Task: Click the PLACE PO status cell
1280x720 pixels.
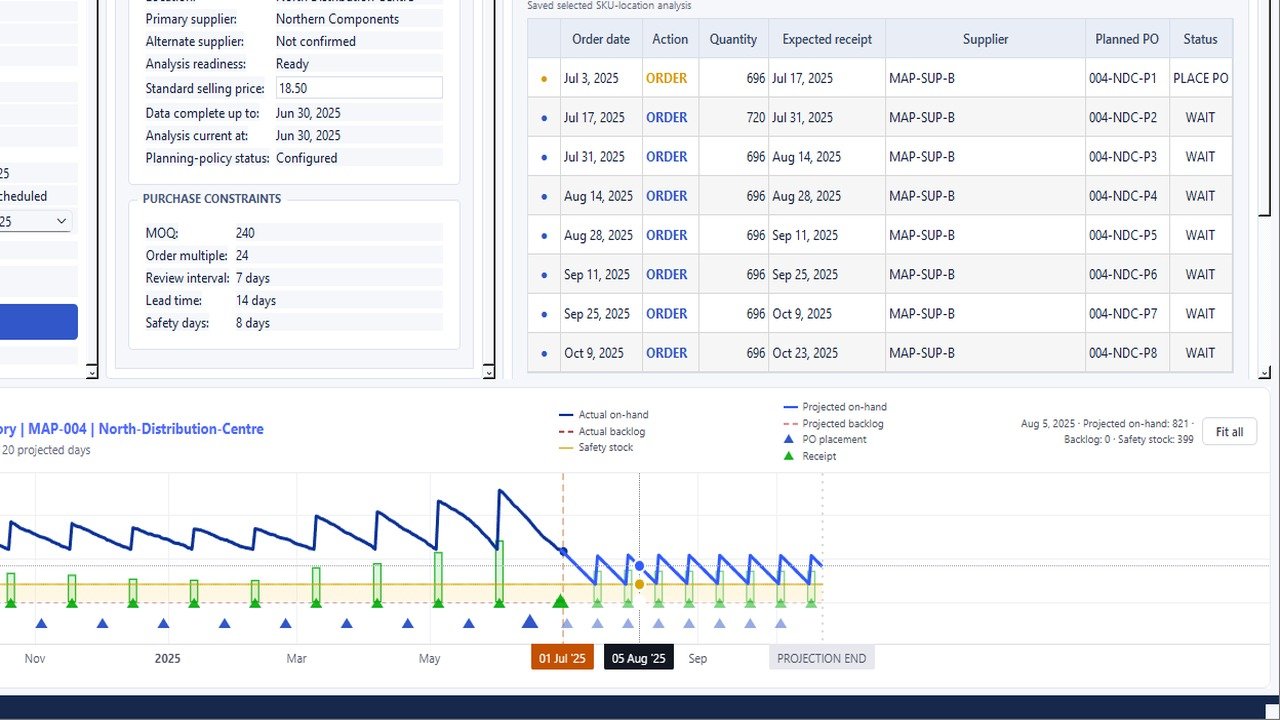Action: point(1201,78)
